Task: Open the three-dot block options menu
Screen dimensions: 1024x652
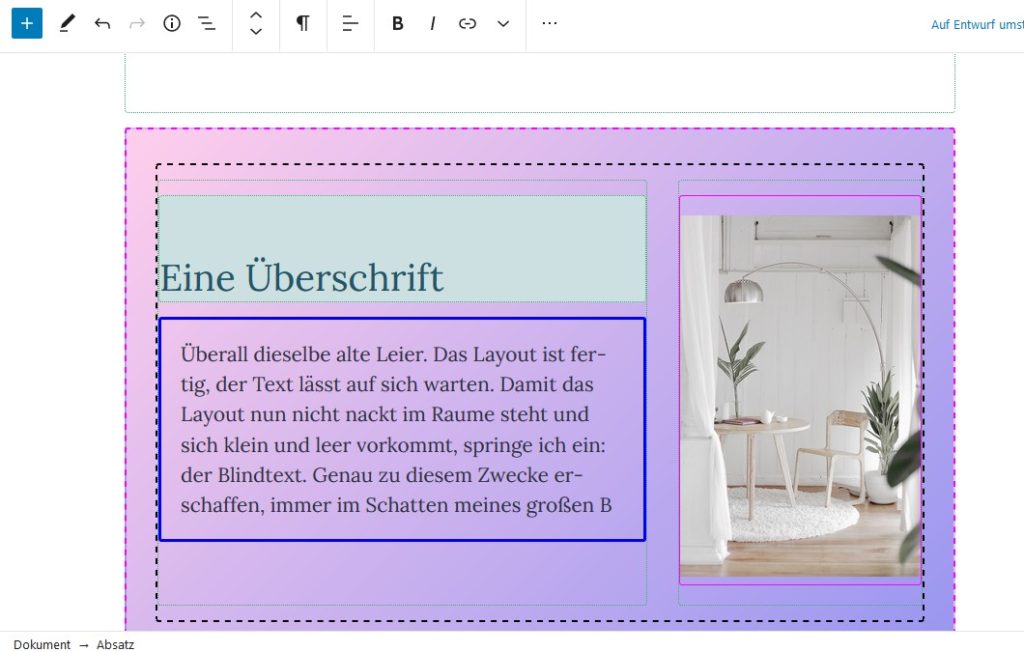Action: [549, 24]
